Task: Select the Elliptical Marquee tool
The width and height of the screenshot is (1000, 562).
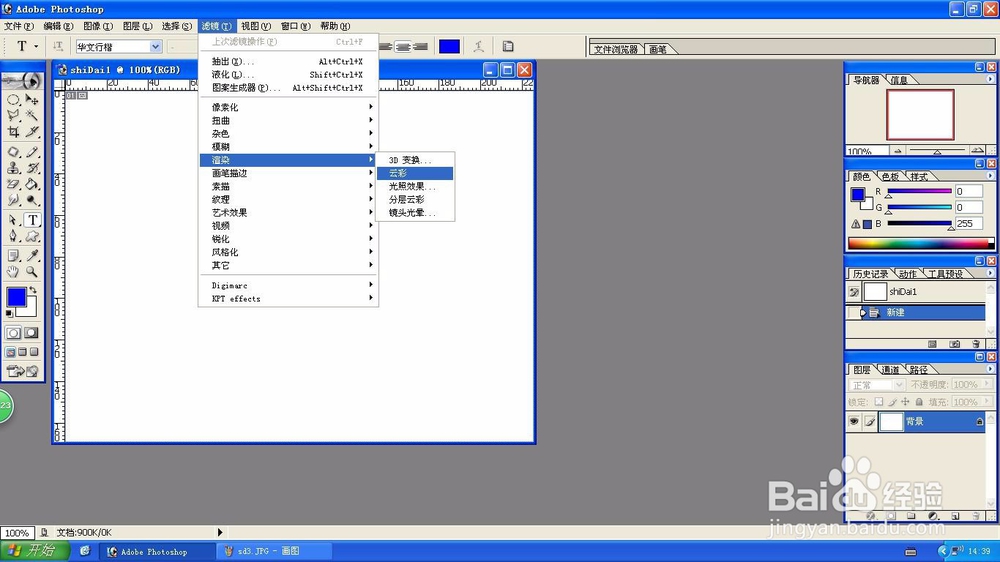Action: tap(13, 100)
